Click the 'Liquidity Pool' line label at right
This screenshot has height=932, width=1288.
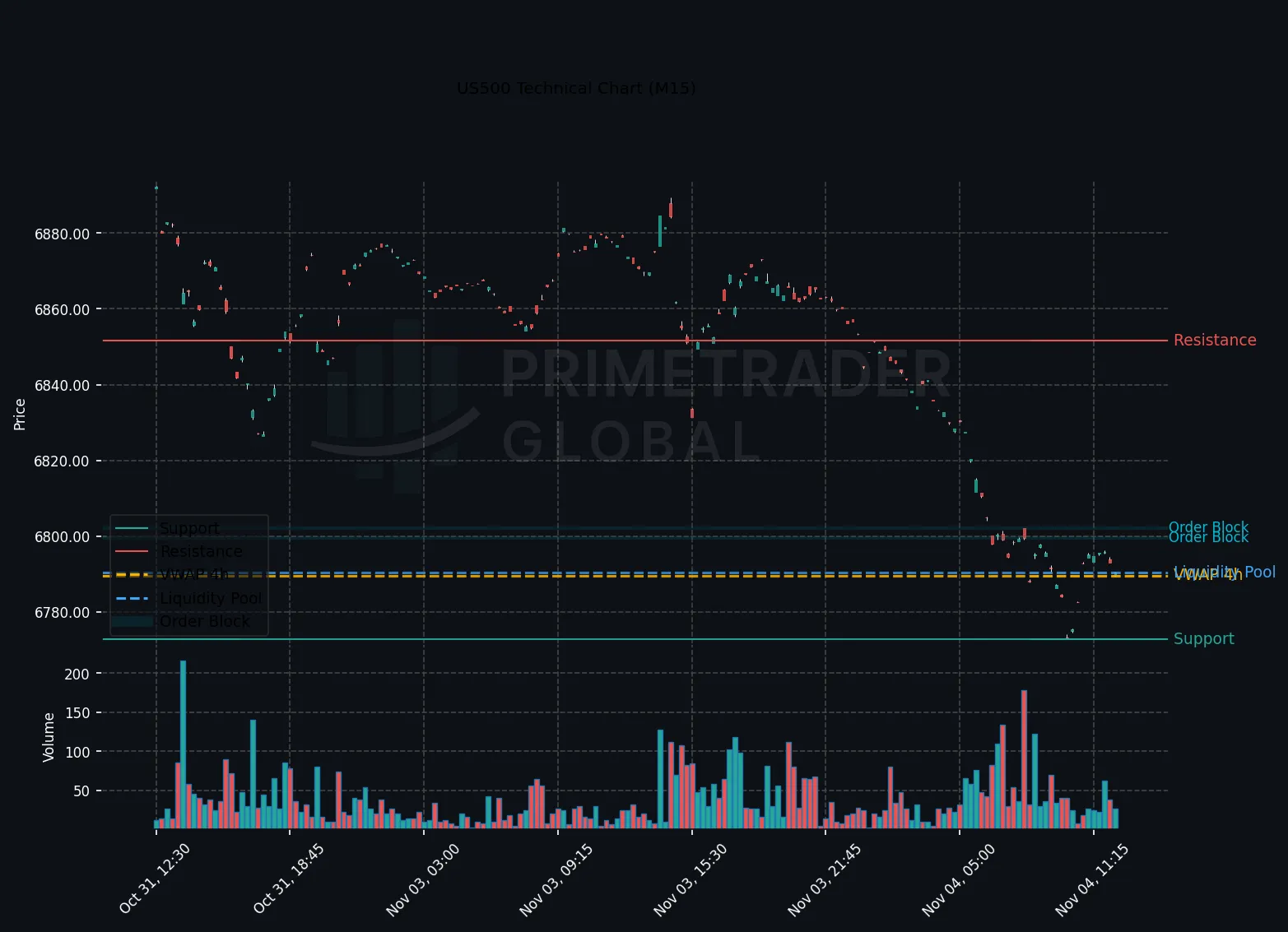(x=1225, y=571)
